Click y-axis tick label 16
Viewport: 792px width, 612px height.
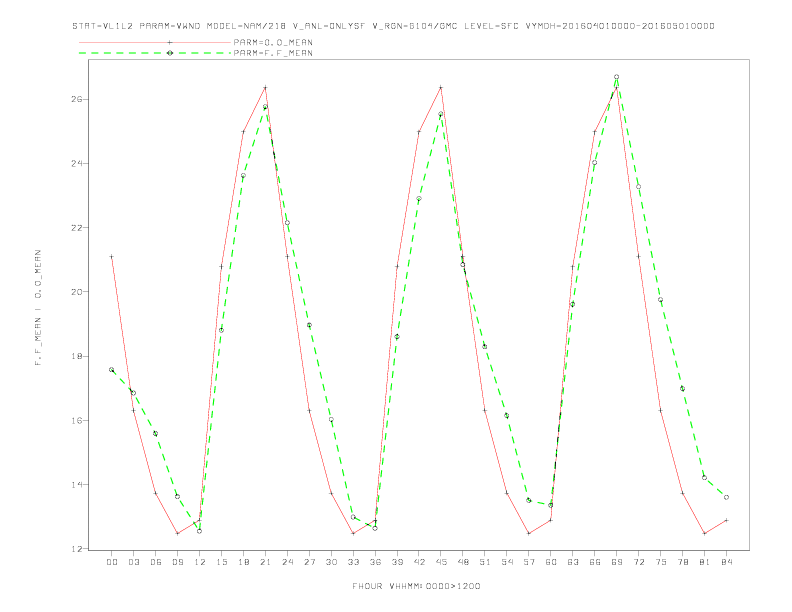pyautogui.click(x=76, y=421)
